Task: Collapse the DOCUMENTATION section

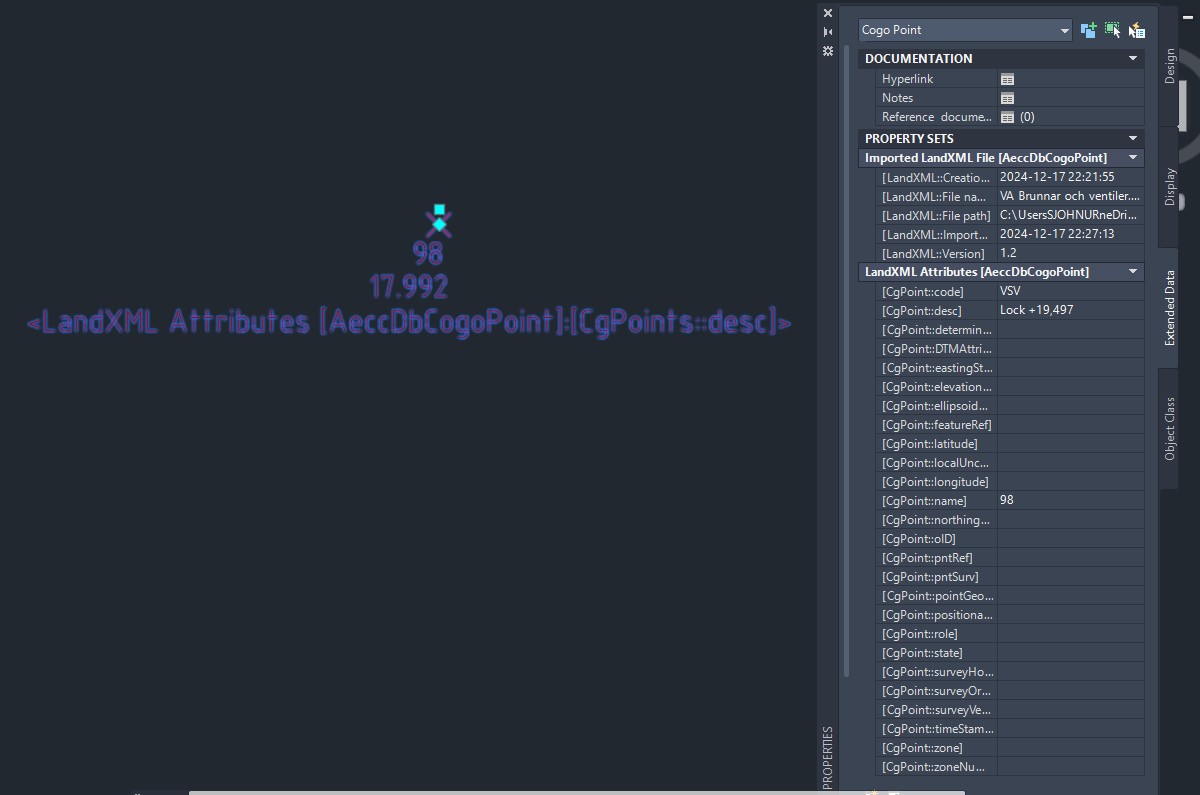Action: 1131,58
